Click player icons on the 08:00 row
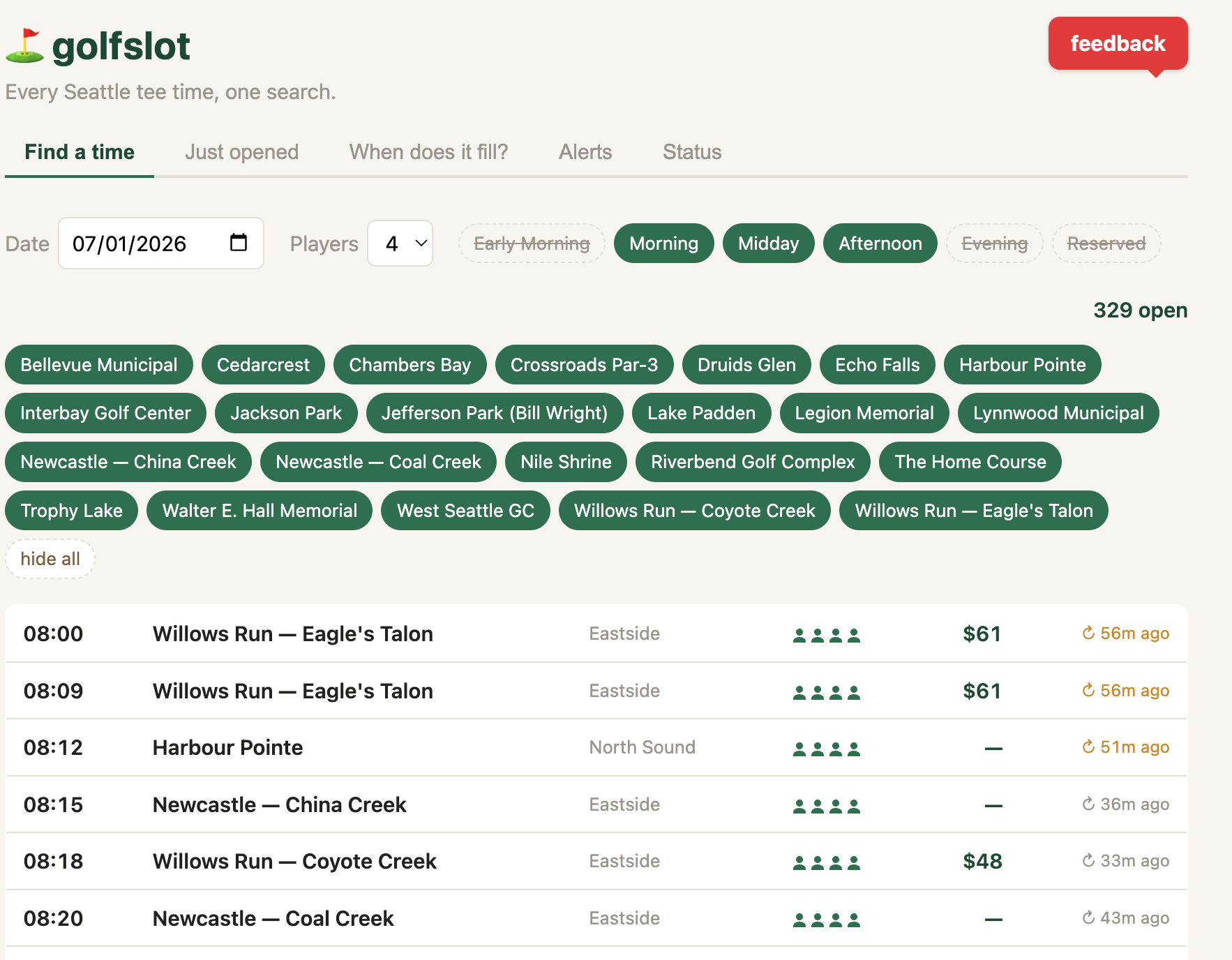Screen dimensions: 1232x960 pyautogui.click(x=827, y=635)
